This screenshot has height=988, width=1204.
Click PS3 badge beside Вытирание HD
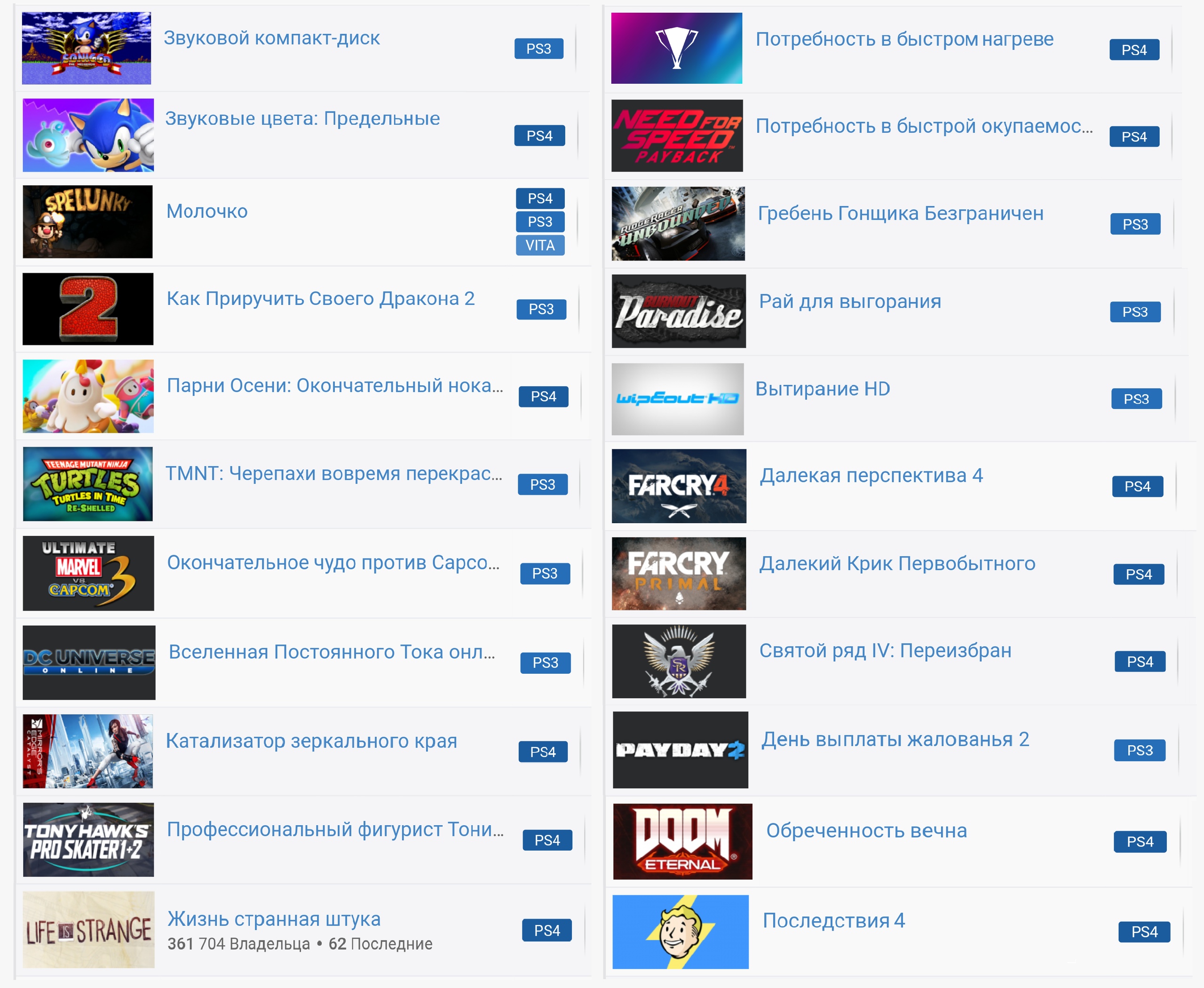click(x=1136, y=399)
